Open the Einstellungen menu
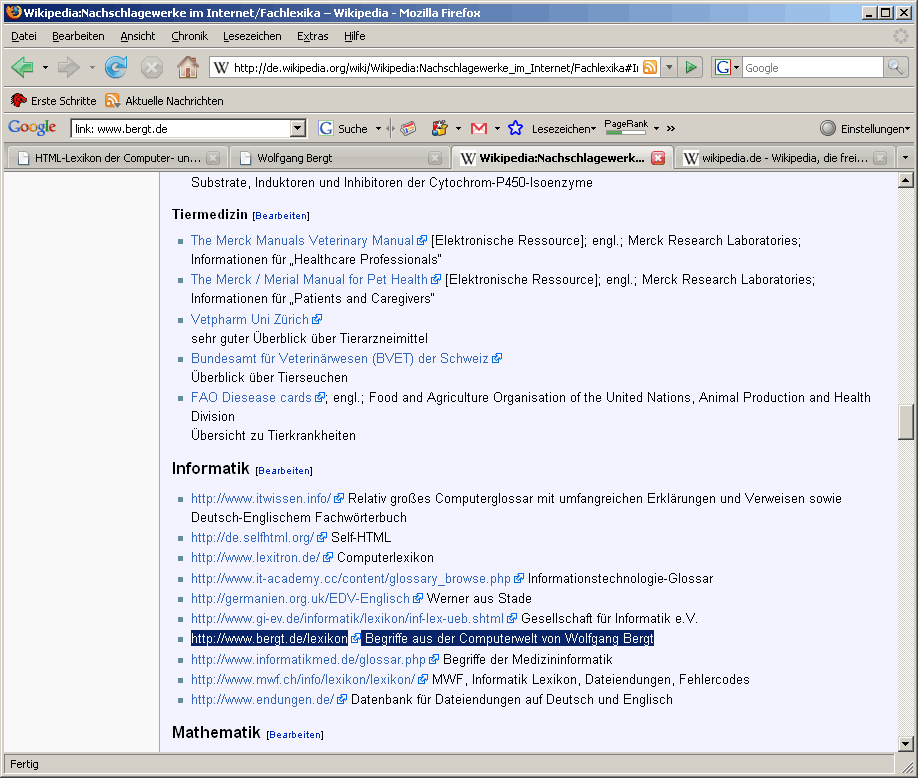Screen dimensions: 918x778 pyautogui.click(x=866, y=128)
